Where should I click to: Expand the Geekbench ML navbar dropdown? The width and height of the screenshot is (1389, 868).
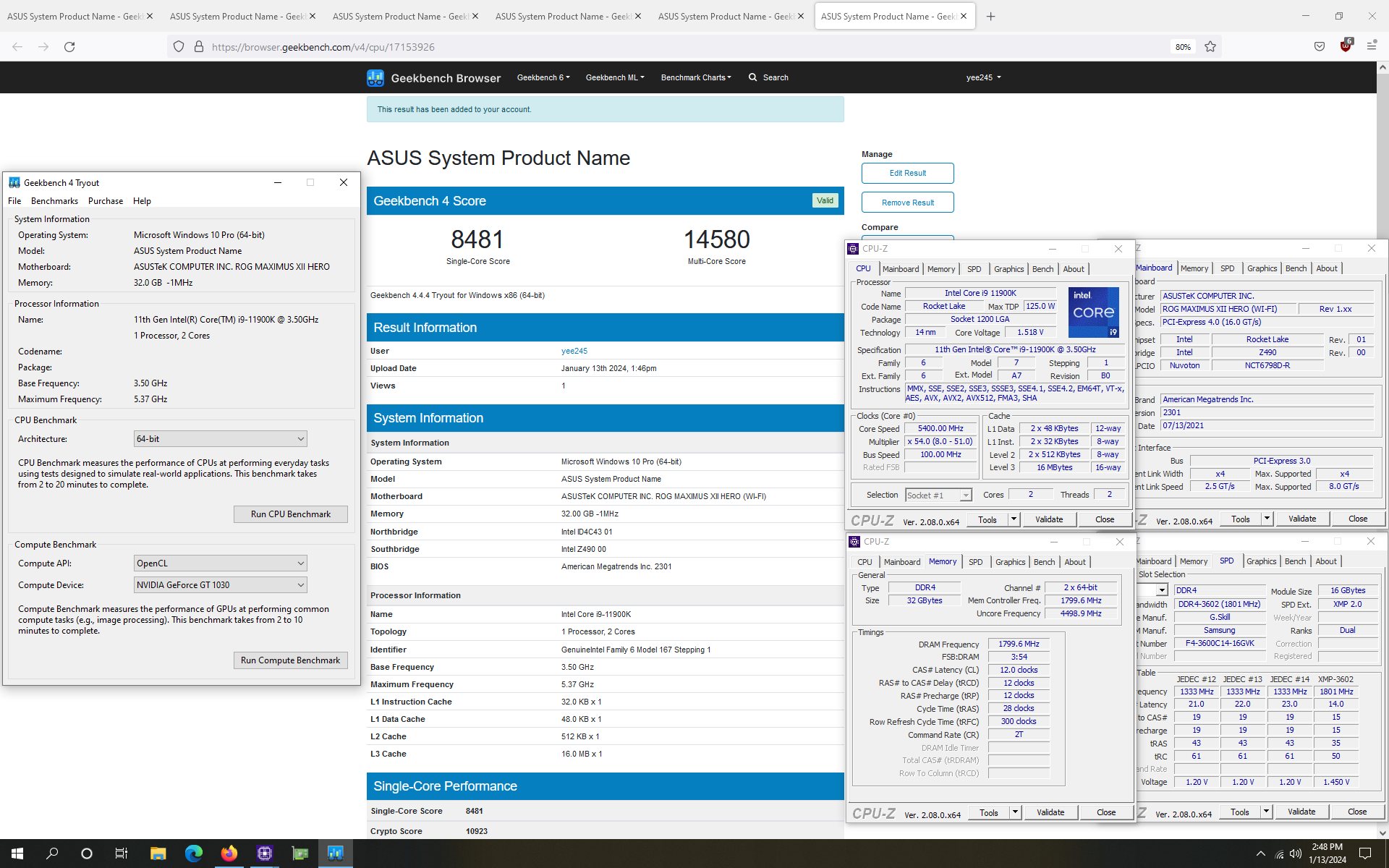(x=615, y=77)
